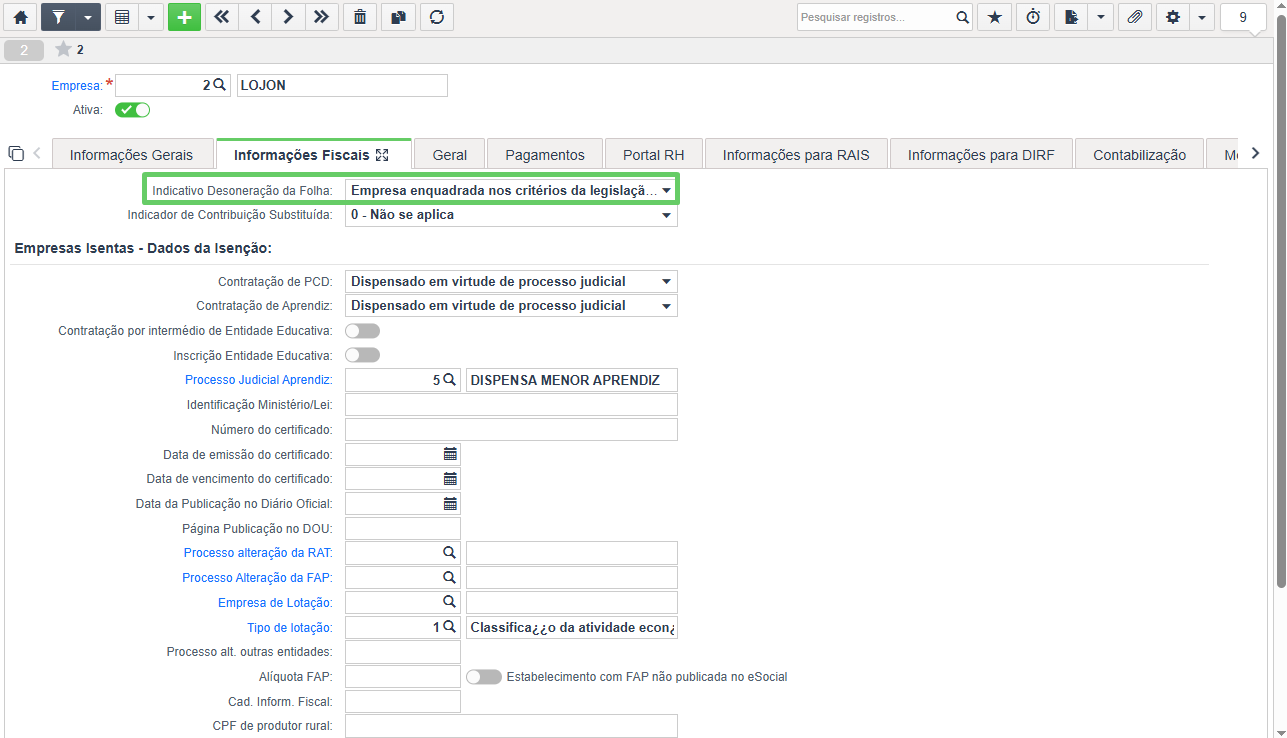Image resolution: width=1287 pixels, height=738 pixels.
Task: Open calendar for Data de vencimento do certificado
Action: [450, 479]
